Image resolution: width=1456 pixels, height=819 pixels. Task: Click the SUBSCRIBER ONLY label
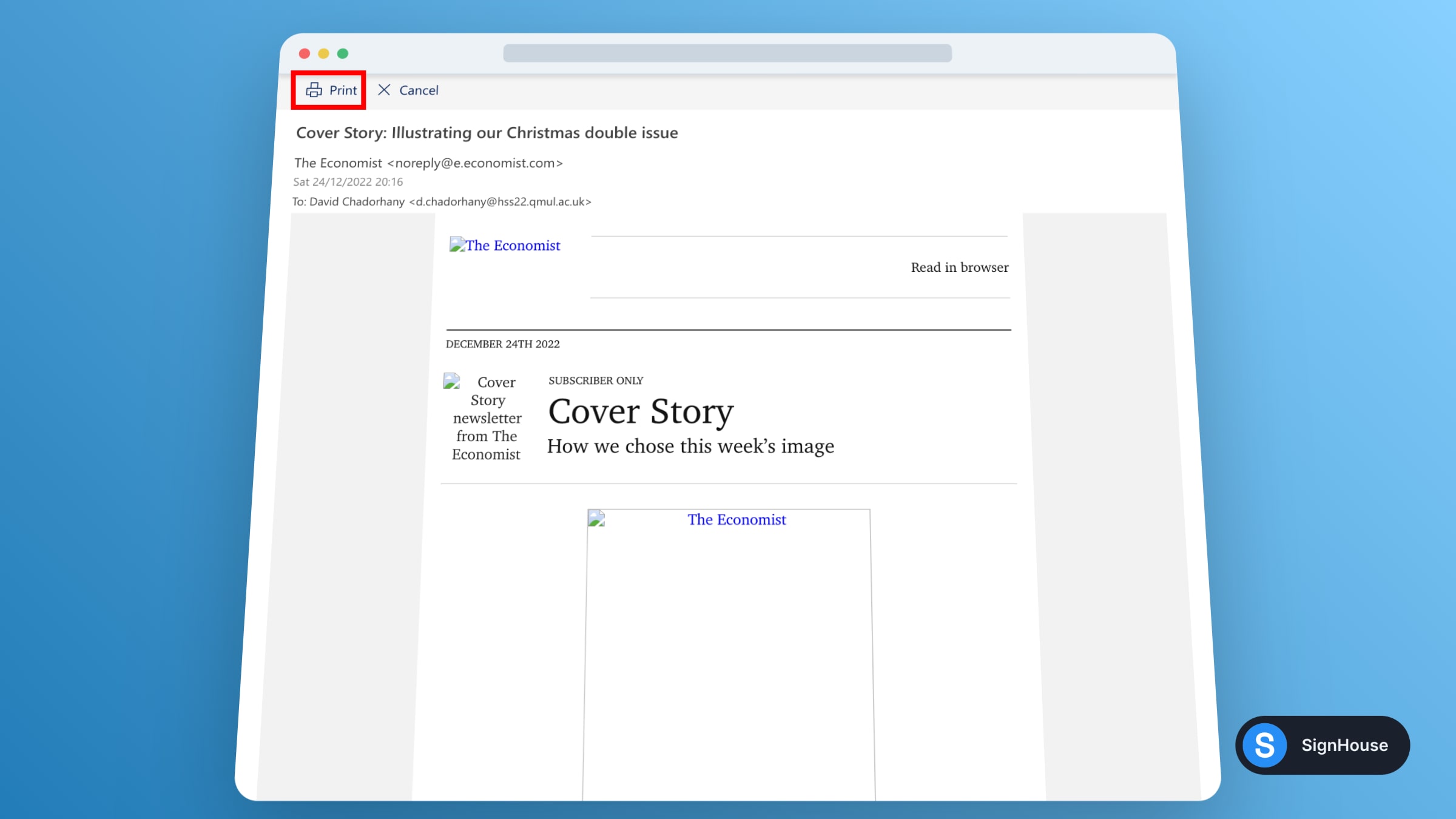click(x=595, y=380)
